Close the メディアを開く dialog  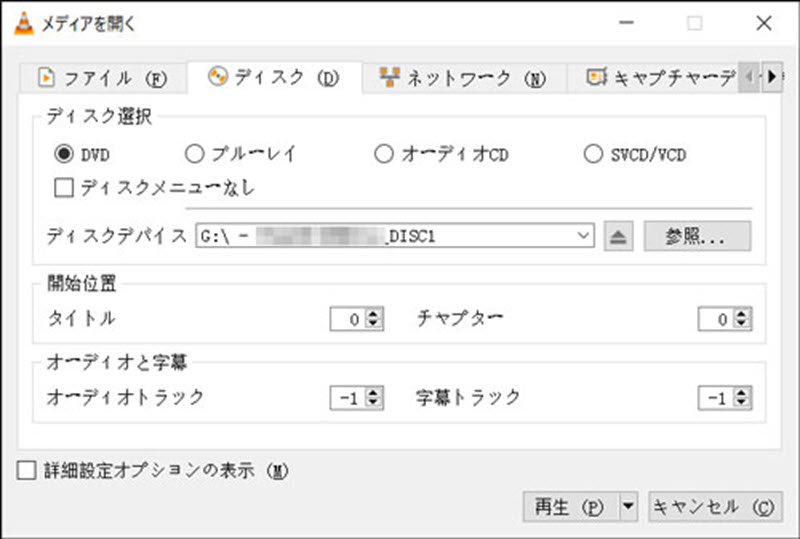pyautogui.click(x=764, y=23)
